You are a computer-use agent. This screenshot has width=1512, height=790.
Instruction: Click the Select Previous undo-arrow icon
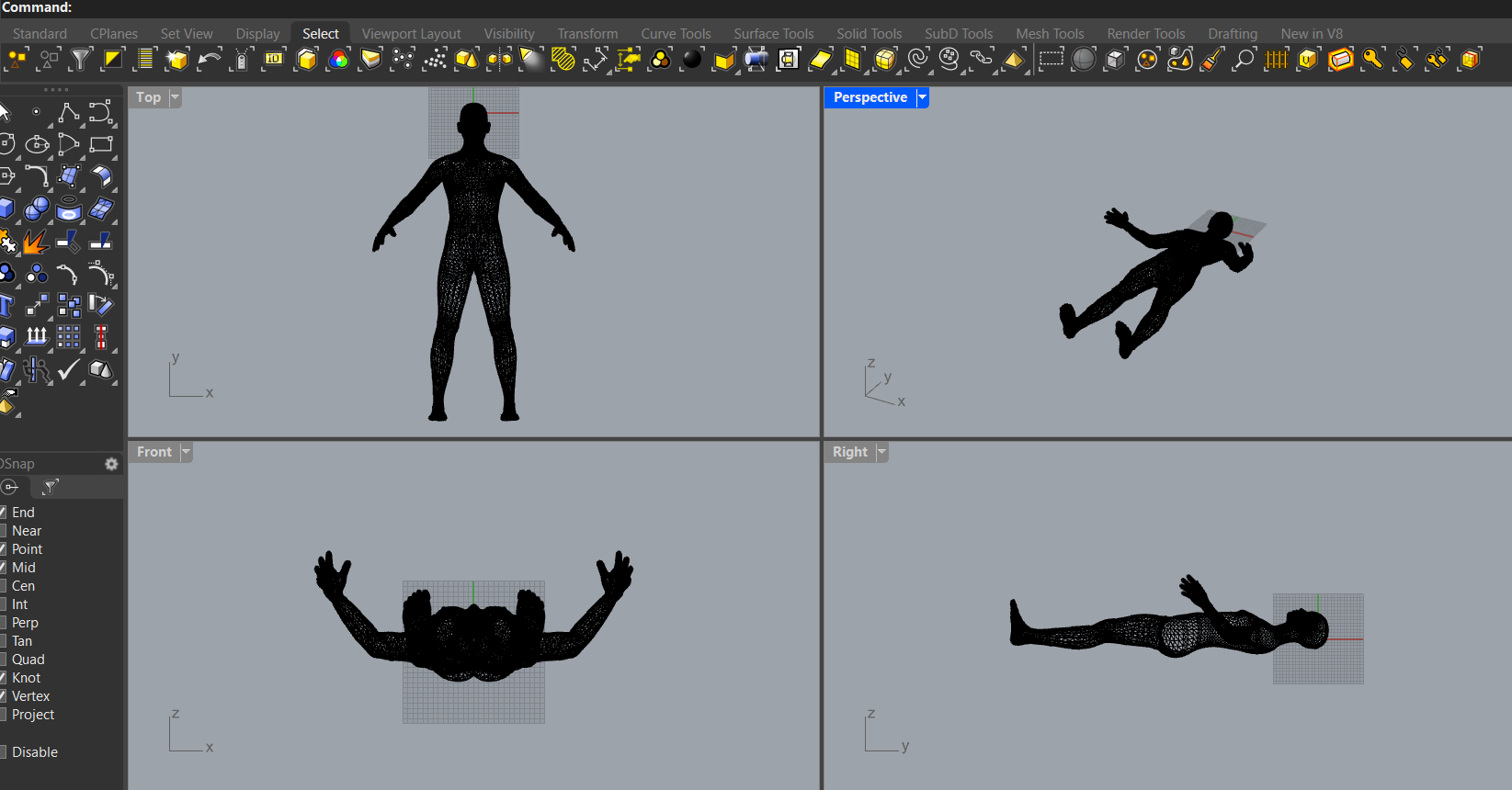[x=210, y=60]
